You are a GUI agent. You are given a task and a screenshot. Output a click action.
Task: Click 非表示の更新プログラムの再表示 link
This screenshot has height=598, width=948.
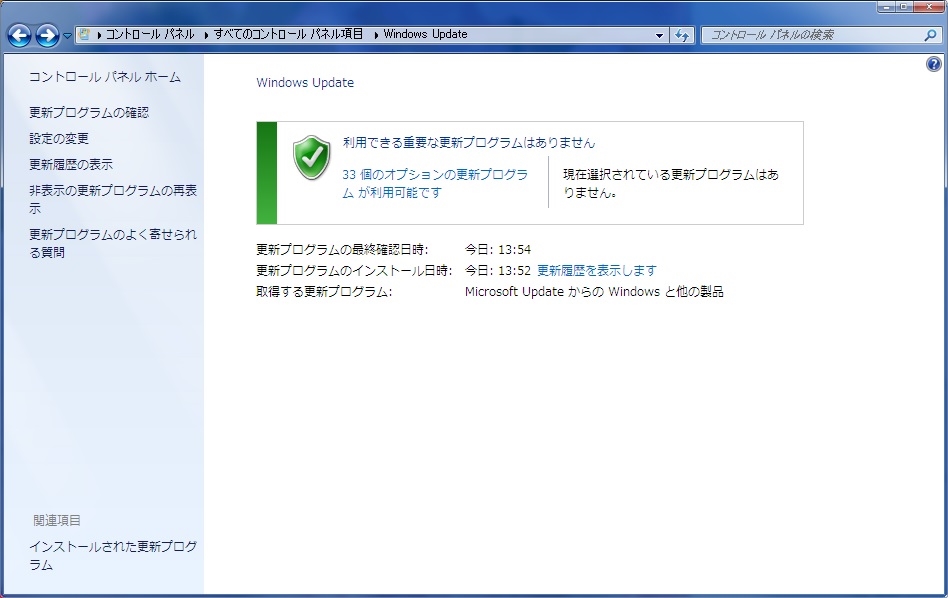coord(113,200)
